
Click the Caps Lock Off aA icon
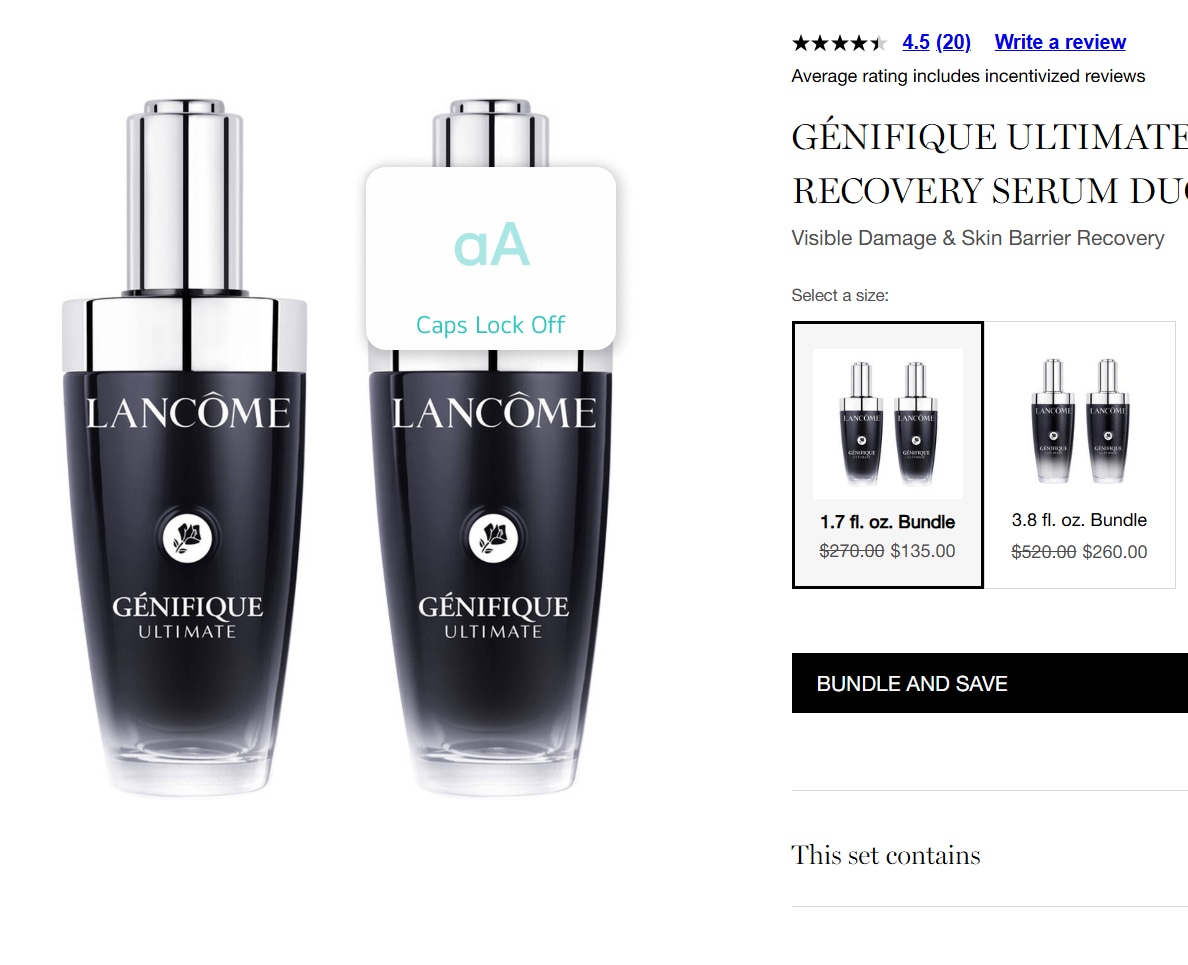(491, 245)
